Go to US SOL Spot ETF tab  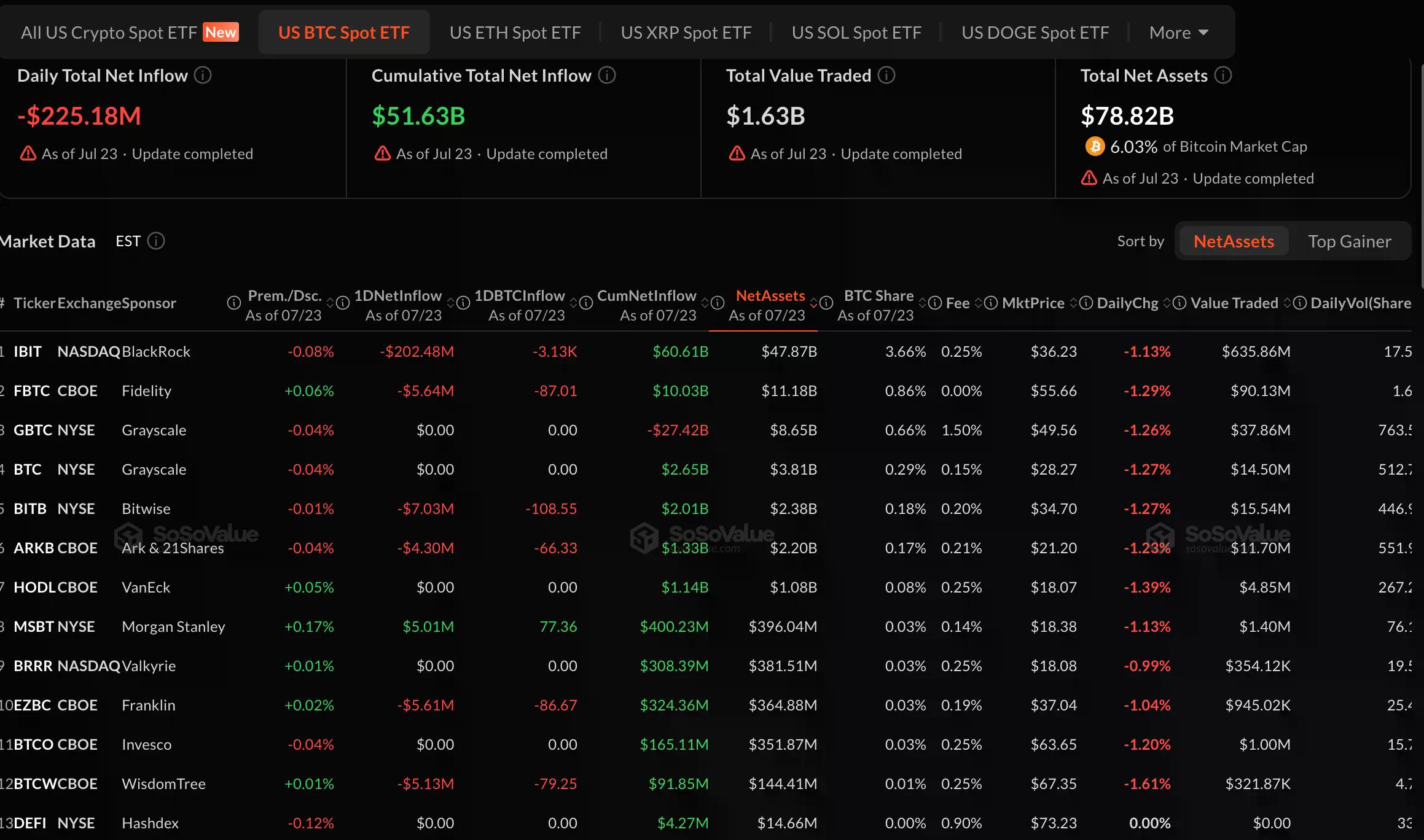(x=856, y=33)
